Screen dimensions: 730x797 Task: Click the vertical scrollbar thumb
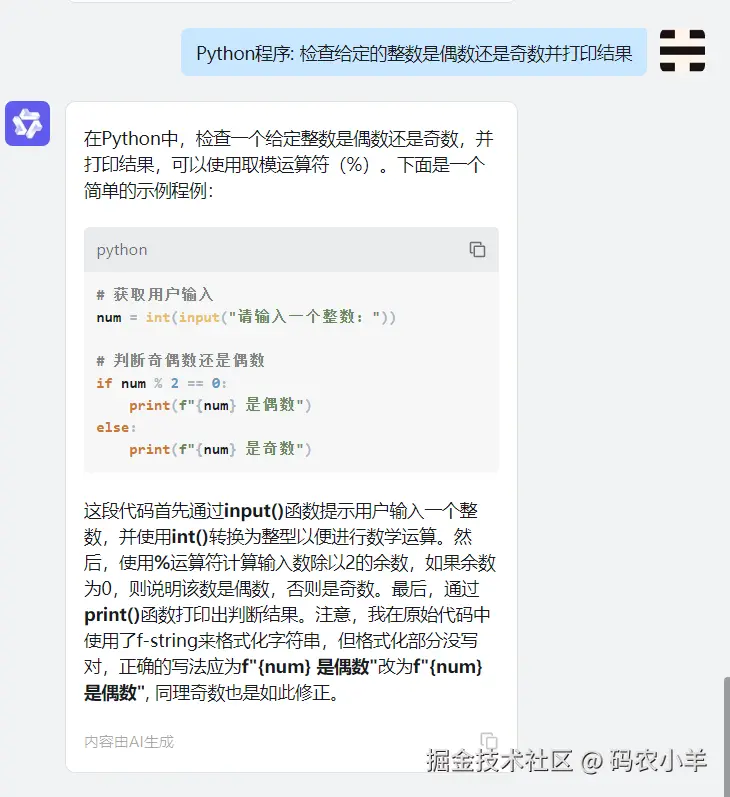click(726, 735)
